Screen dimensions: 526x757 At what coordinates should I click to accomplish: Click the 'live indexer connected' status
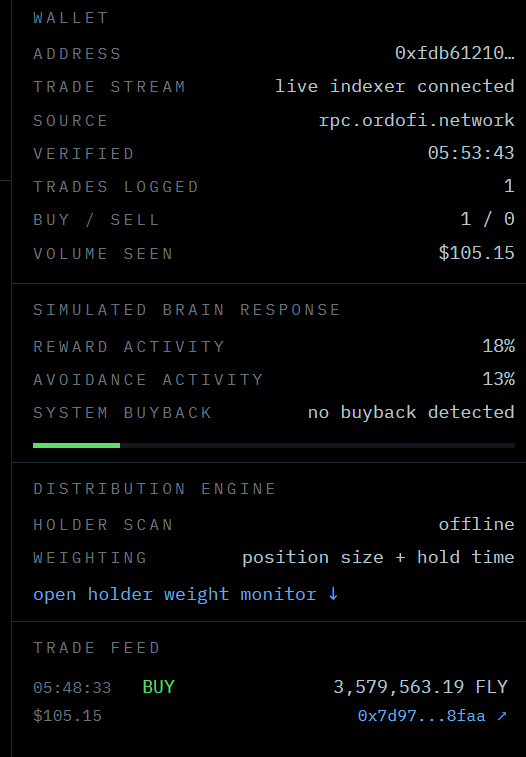[395, 86]
